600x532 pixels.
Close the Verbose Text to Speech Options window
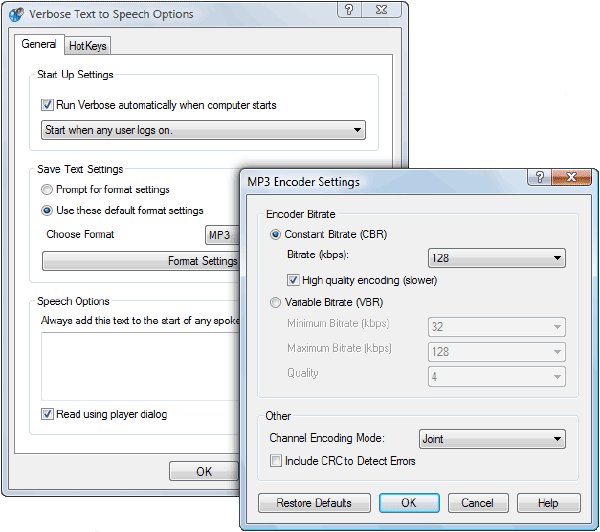point(382,10)
